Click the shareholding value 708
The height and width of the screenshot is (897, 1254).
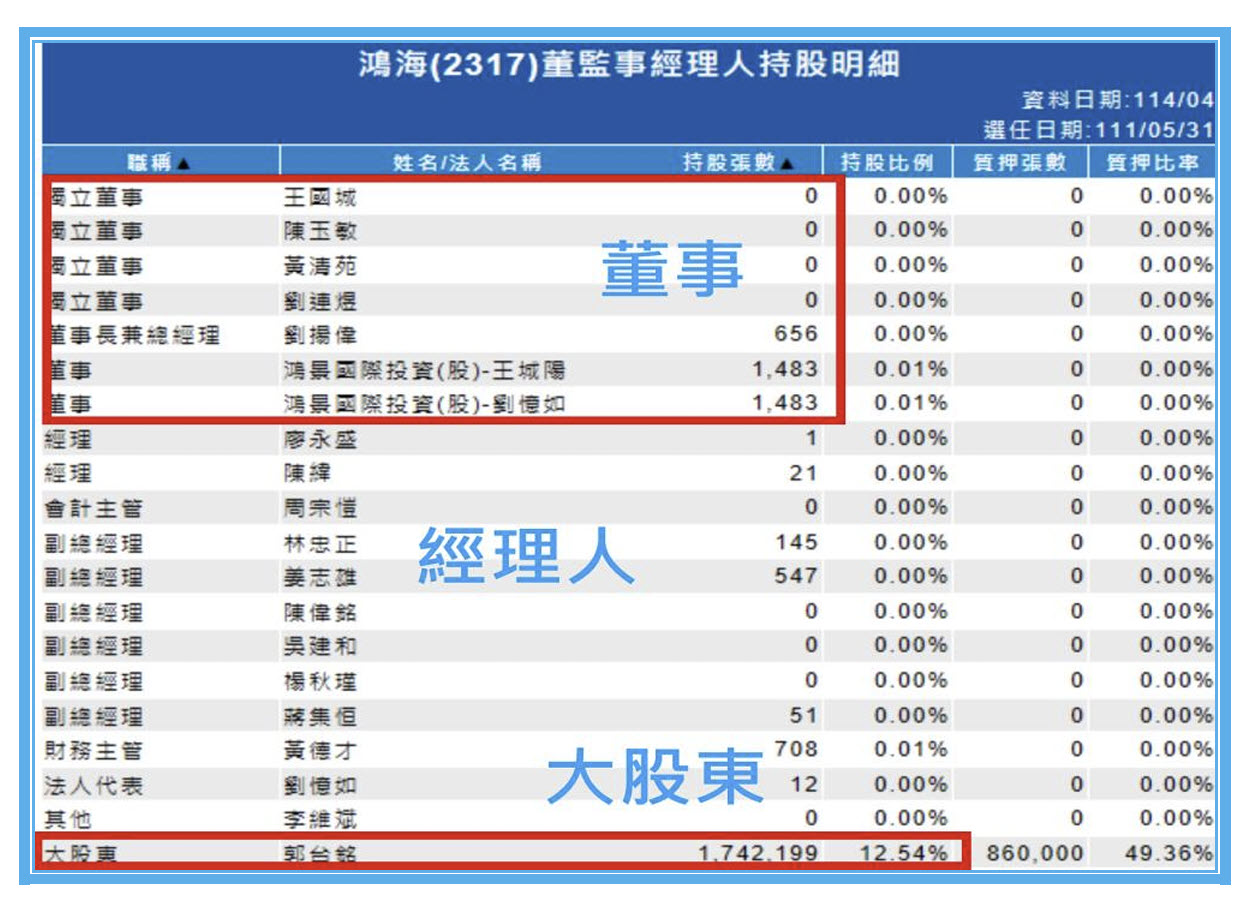tap(796, 748)
